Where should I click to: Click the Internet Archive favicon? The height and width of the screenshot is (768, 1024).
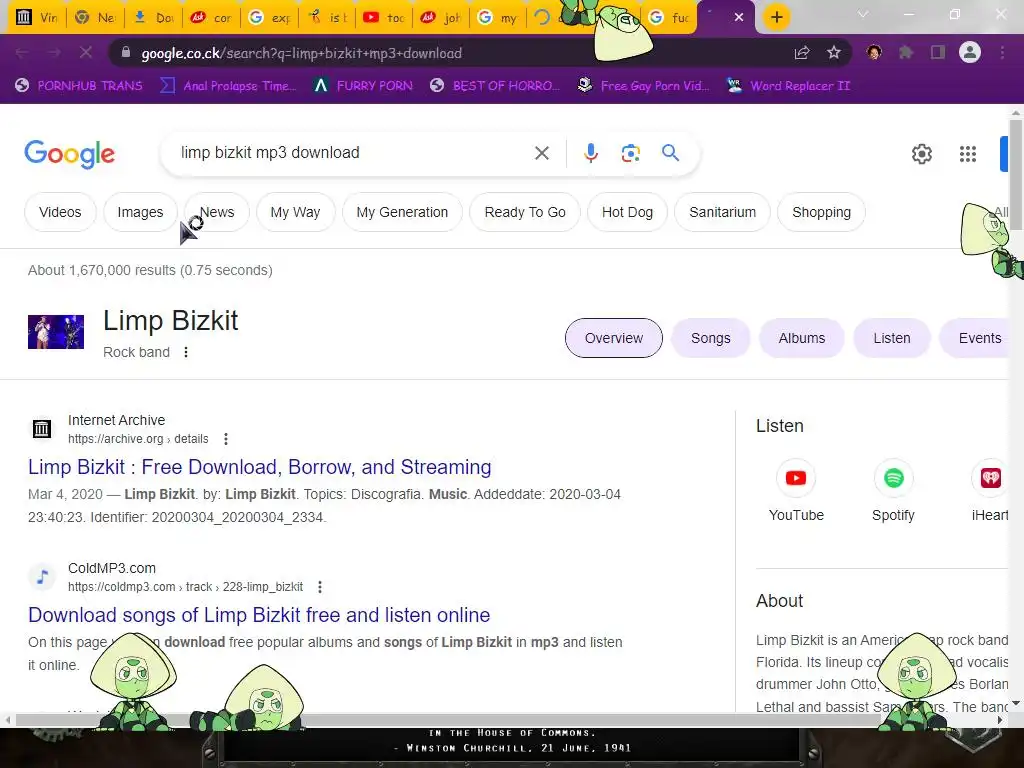coord(42,429)
